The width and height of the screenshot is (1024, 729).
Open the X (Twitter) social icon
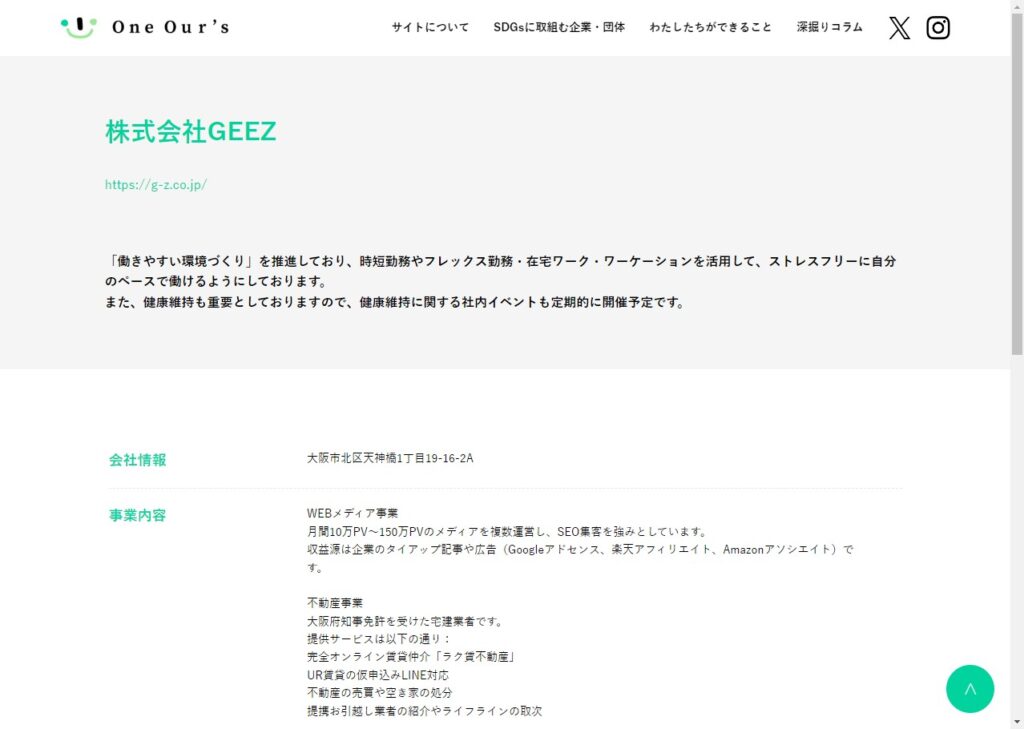pyautogui.click(x=900, y=28)
